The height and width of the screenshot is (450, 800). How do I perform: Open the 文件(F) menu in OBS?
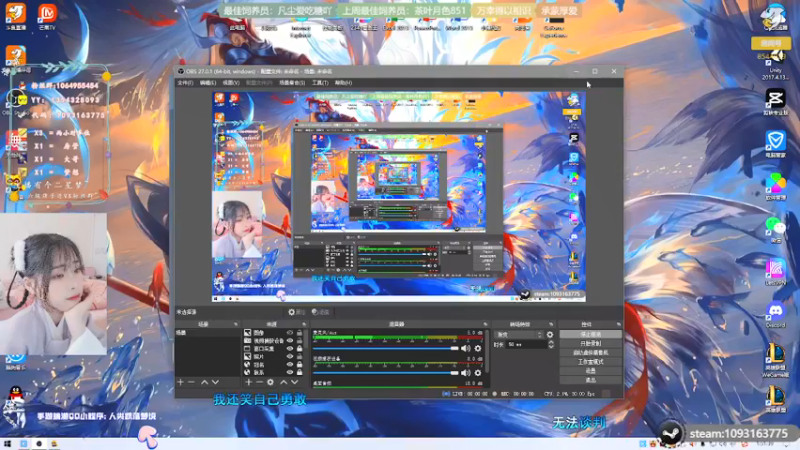[x=185, y=83]
